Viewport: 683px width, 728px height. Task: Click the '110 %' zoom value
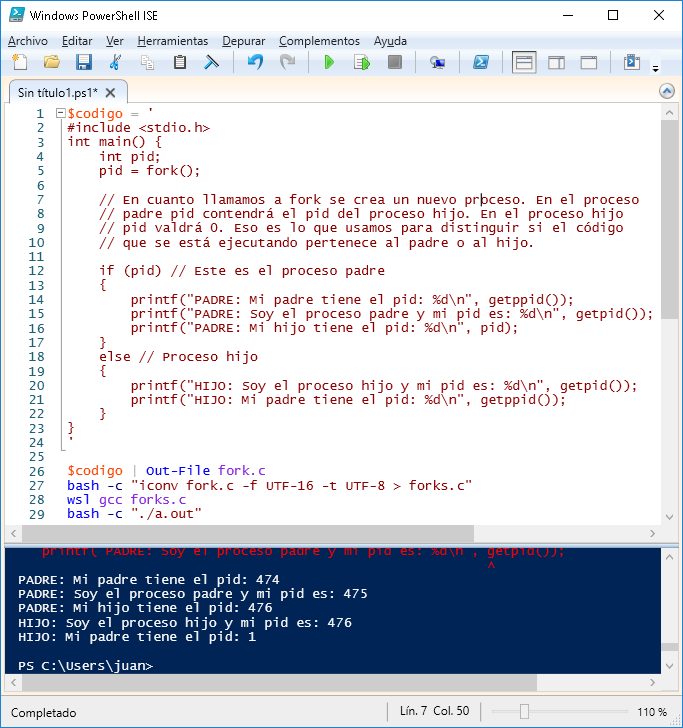click(x=652, y=712)
